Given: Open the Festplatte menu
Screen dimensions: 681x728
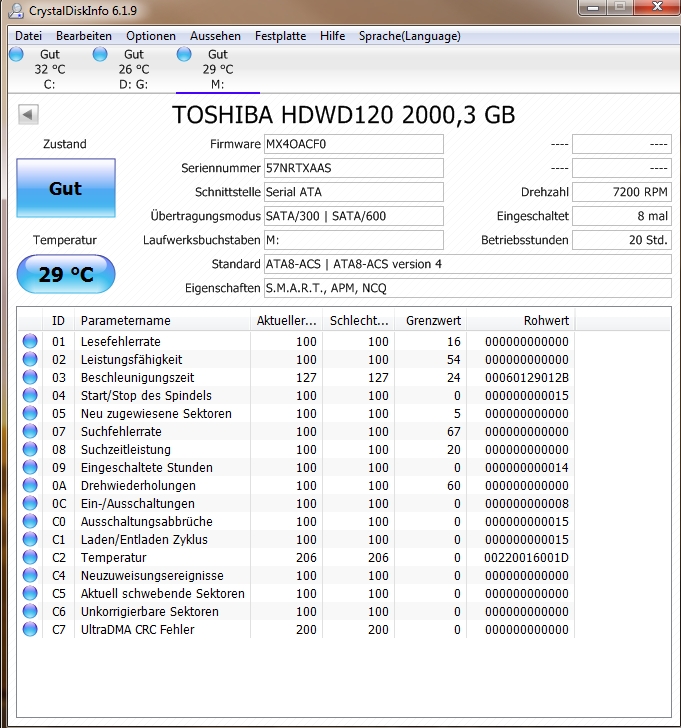Looking at the screenshot, I should [280, 36].
